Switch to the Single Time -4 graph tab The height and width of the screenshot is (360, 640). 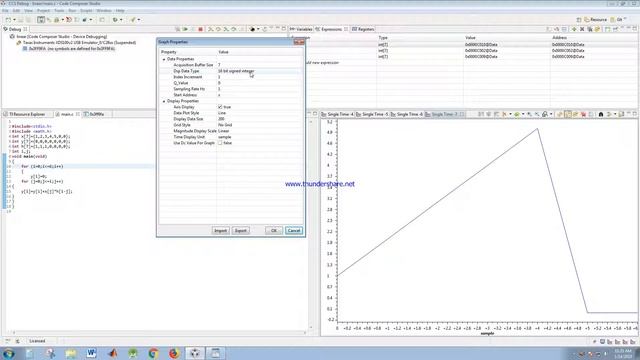click(x=338, y=114)
